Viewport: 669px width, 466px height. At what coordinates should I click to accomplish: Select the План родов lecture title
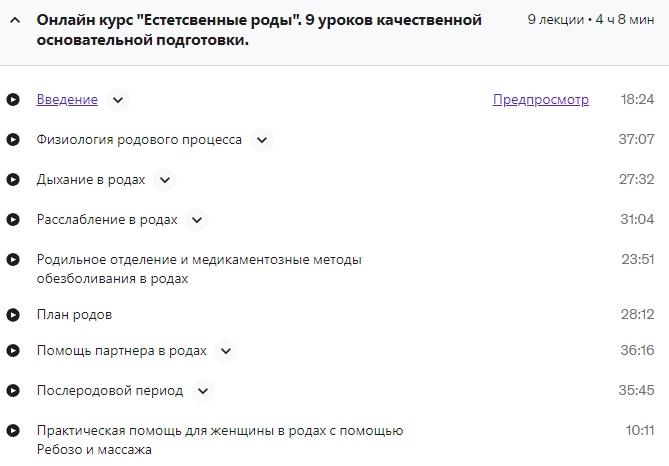74,315
